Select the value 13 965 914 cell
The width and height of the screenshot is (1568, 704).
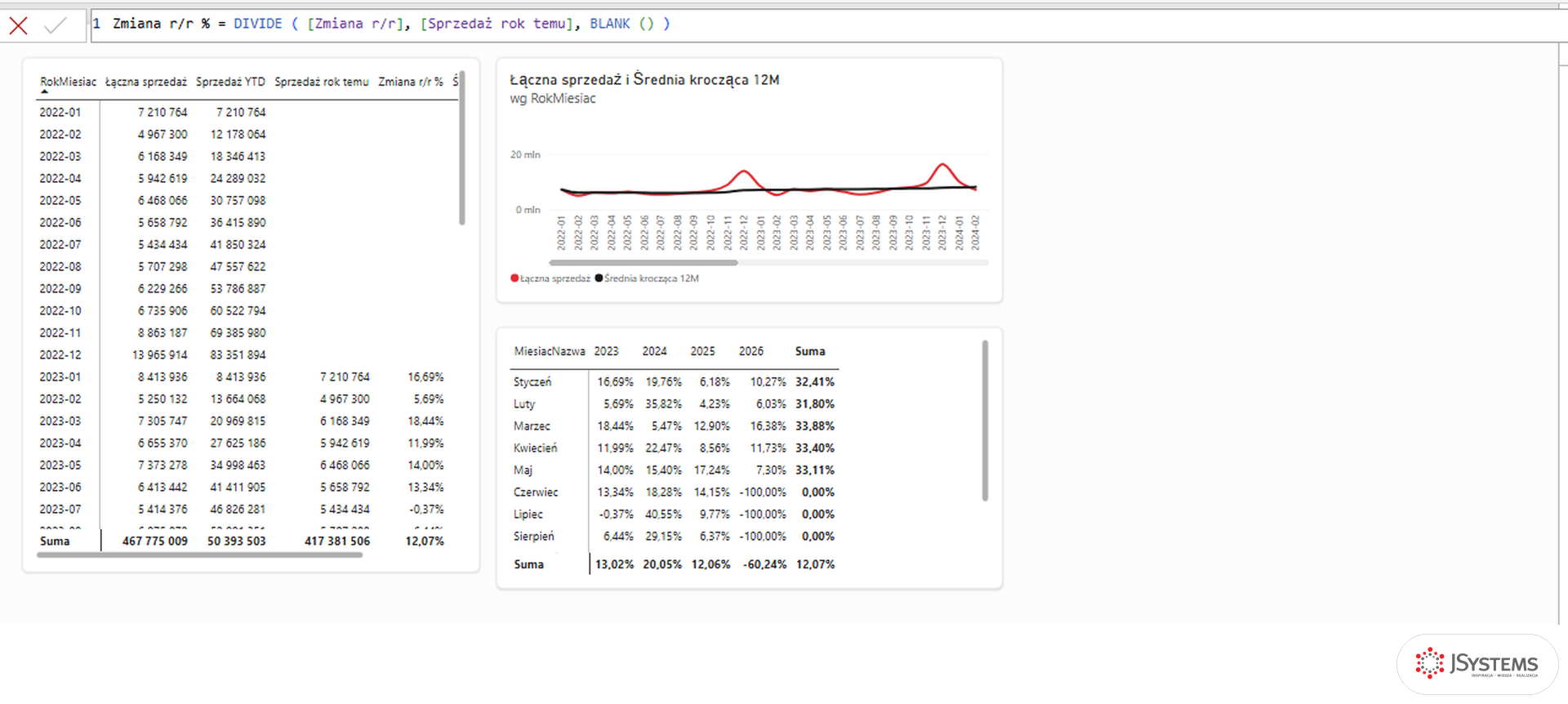point(159,354)
